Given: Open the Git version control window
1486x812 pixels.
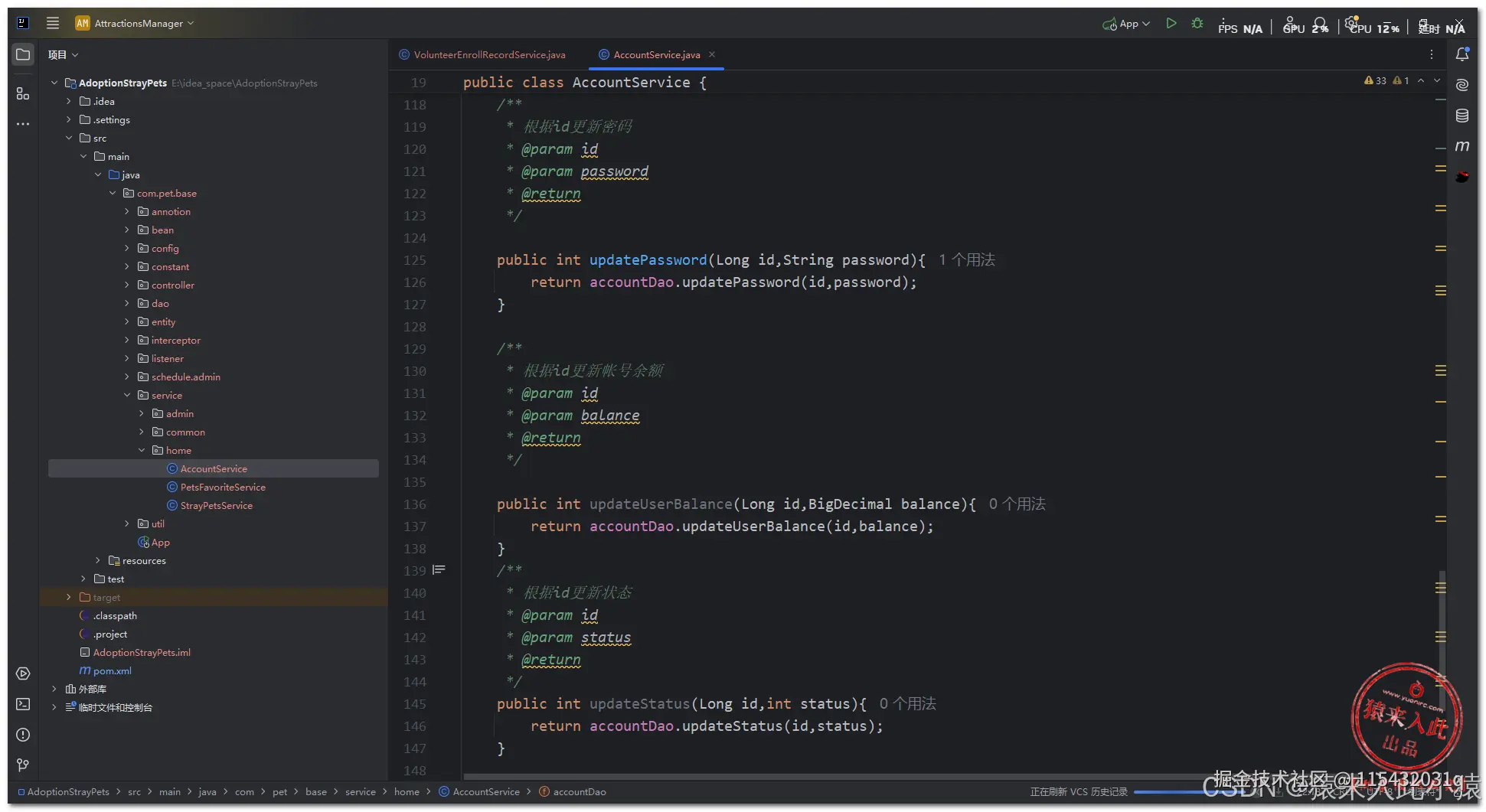Looking at the screenshot, I should pos(23,765).
